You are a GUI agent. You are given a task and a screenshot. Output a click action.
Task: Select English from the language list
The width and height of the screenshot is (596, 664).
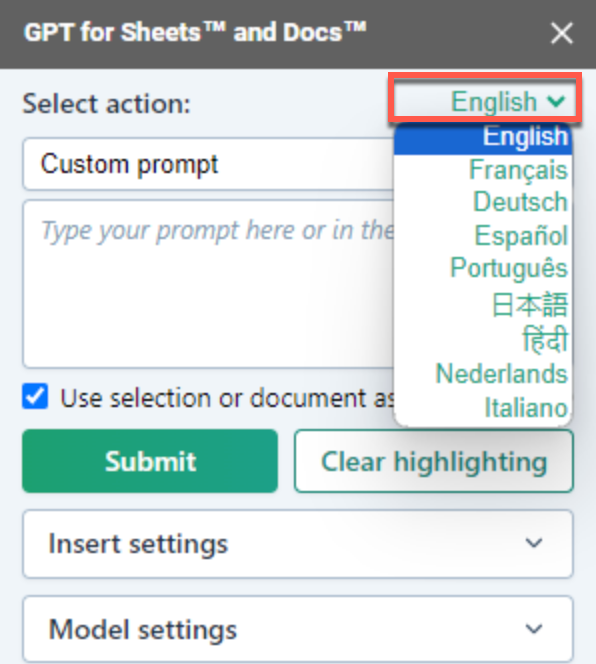click(483, 138)
